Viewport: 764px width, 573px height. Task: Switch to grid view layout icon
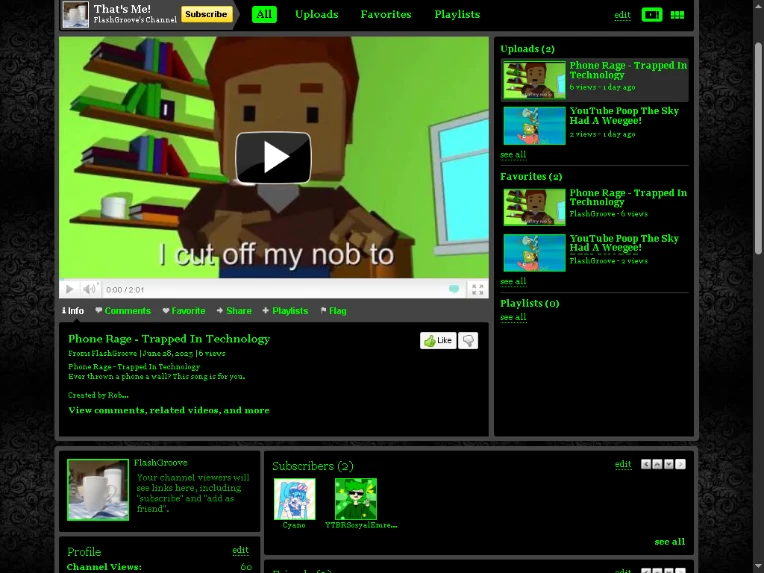(677, 15)
